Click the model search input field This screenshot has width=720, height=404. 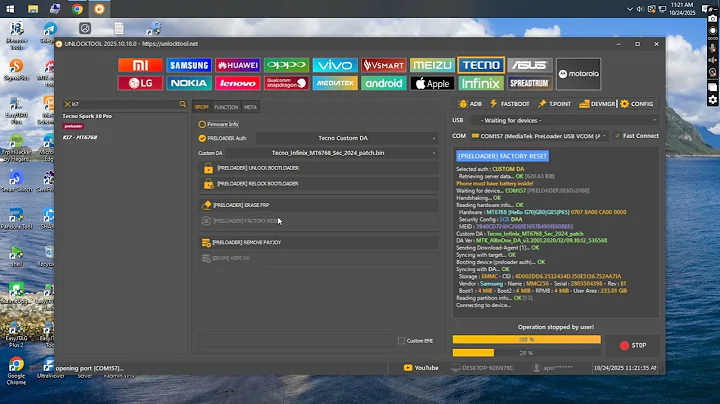124,104
